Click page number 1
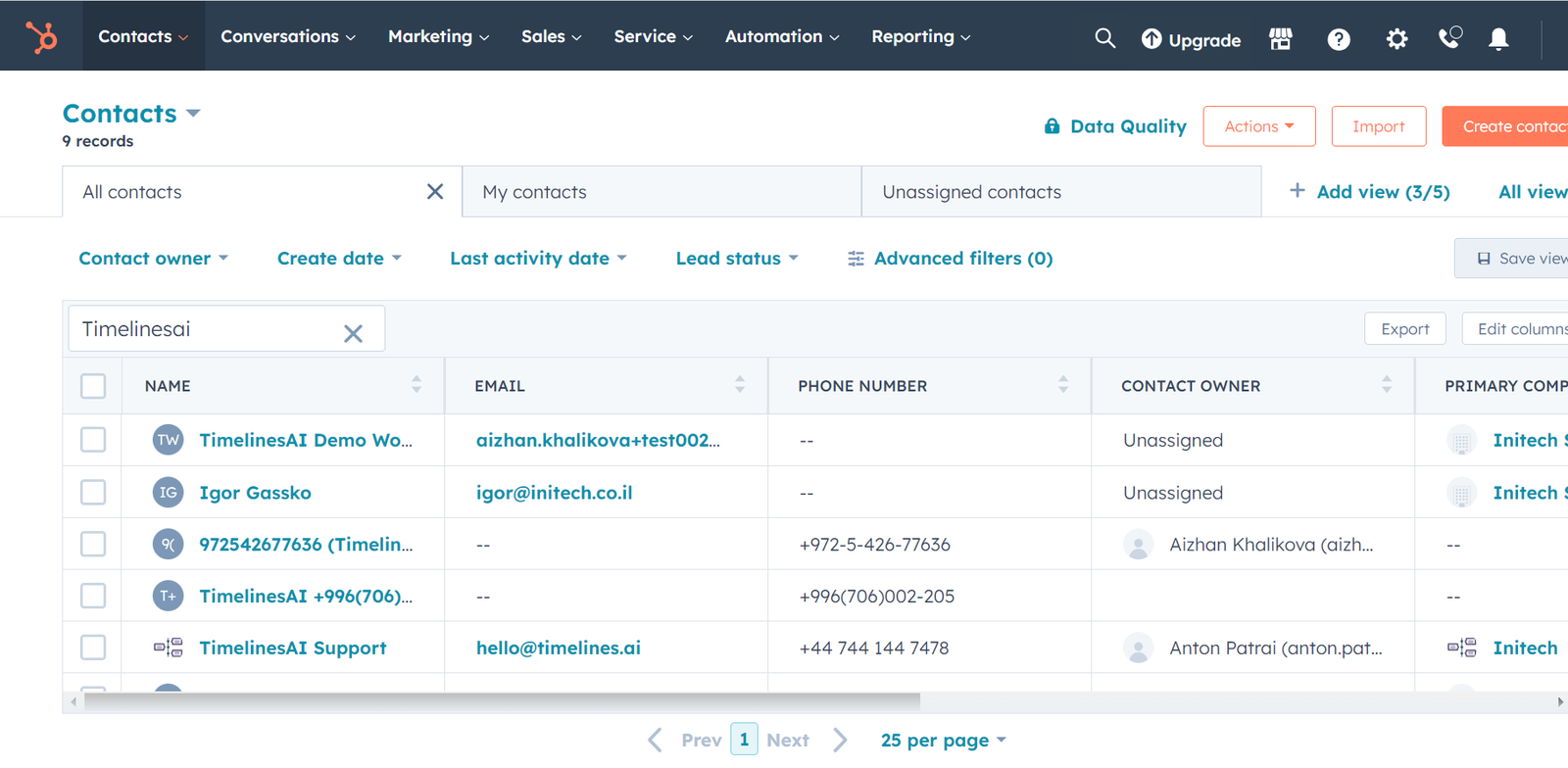 [744, 740]
